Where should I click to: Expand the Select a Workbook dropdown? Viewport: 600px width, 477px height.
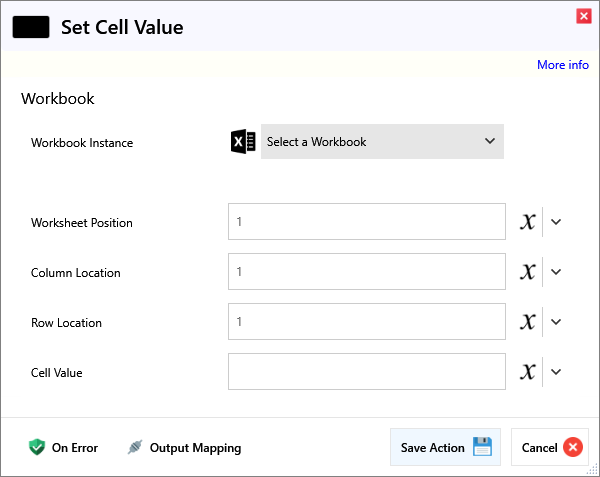(x=382, y=142)
